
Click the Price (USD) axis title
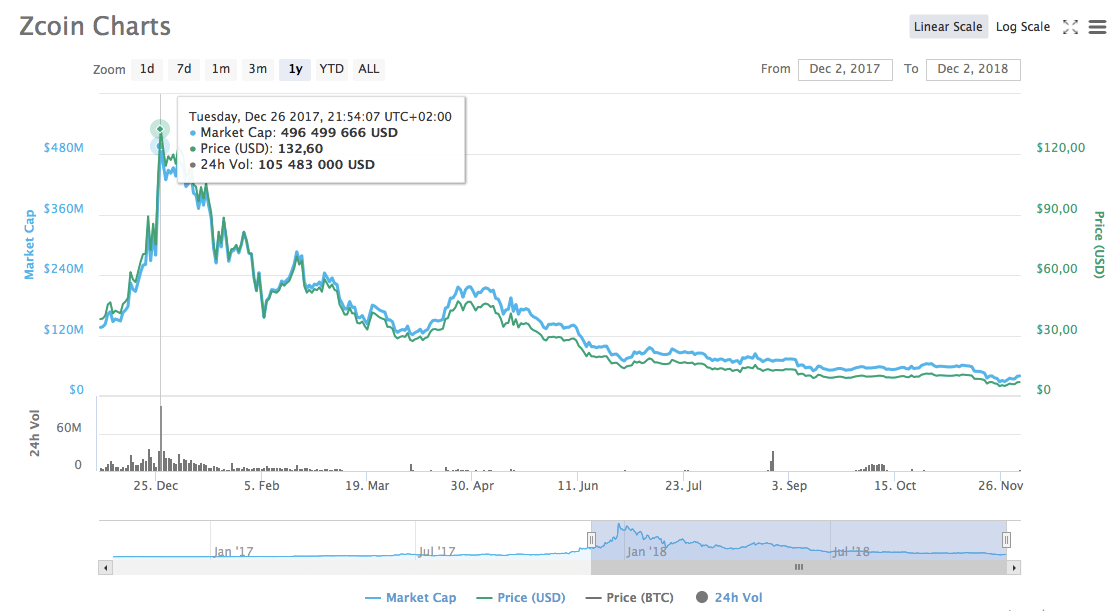pyautogui.click(x=1099, y=245)
